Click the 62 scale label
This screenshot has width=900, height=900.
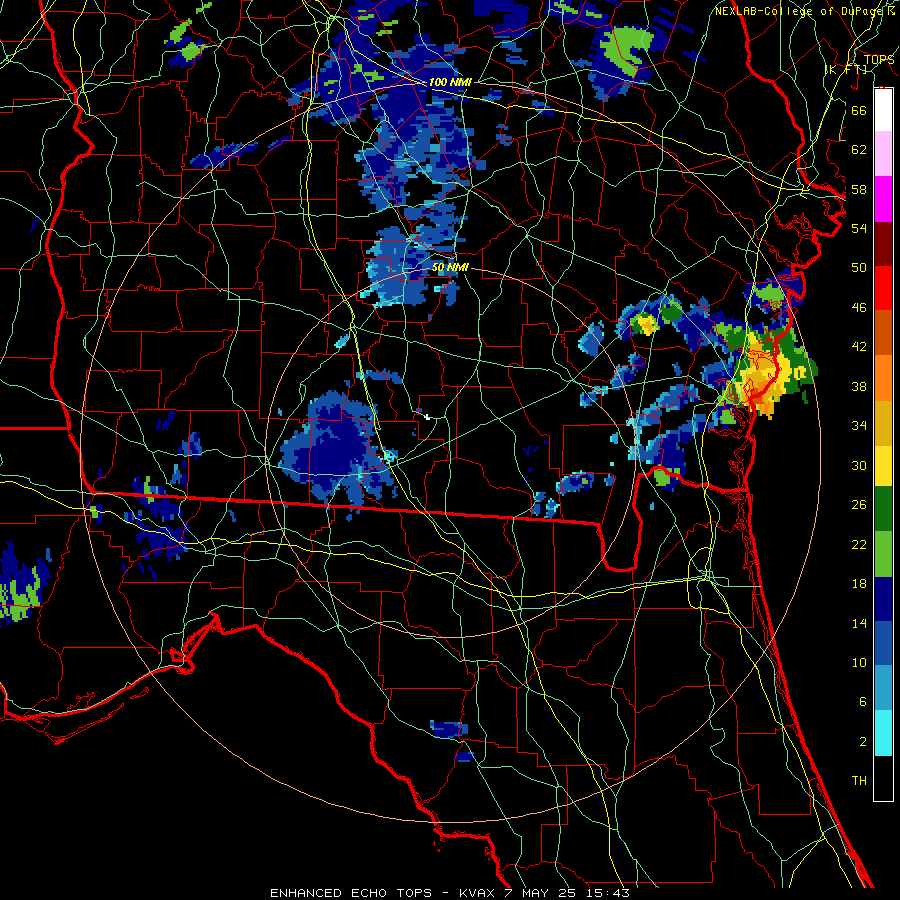(x=859, y=150)
